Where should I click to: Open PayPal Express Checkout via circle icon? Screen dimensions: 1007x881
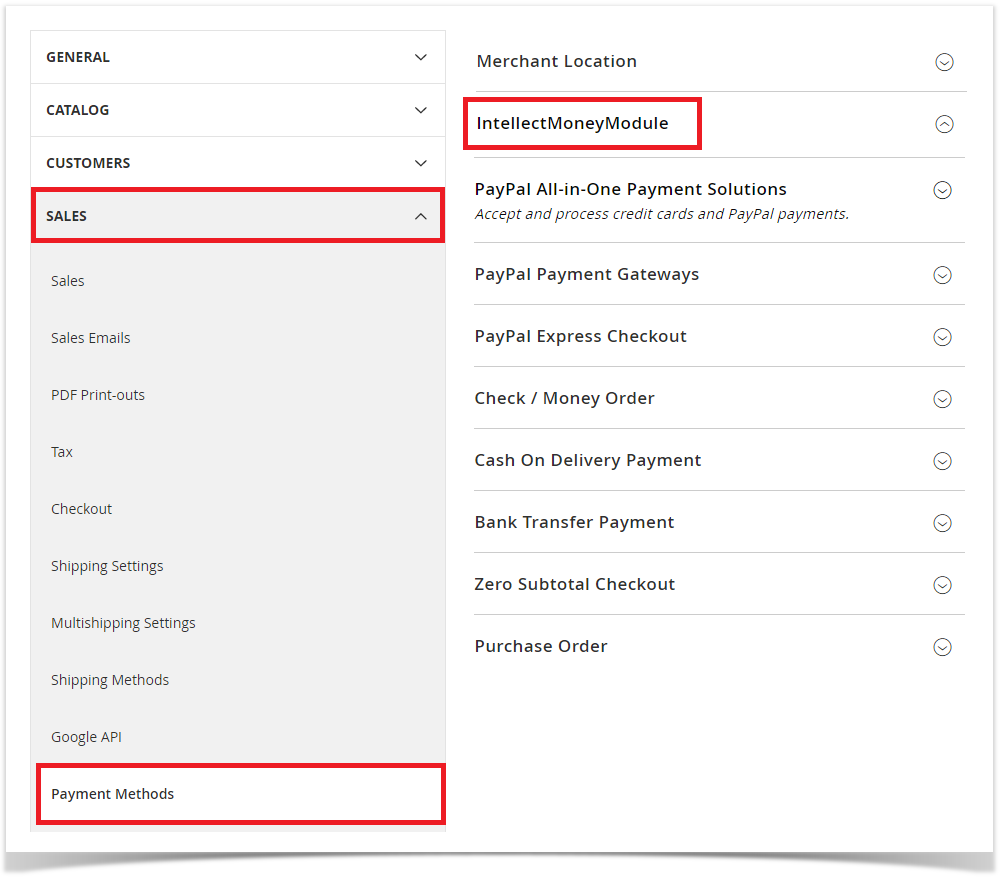941,337
